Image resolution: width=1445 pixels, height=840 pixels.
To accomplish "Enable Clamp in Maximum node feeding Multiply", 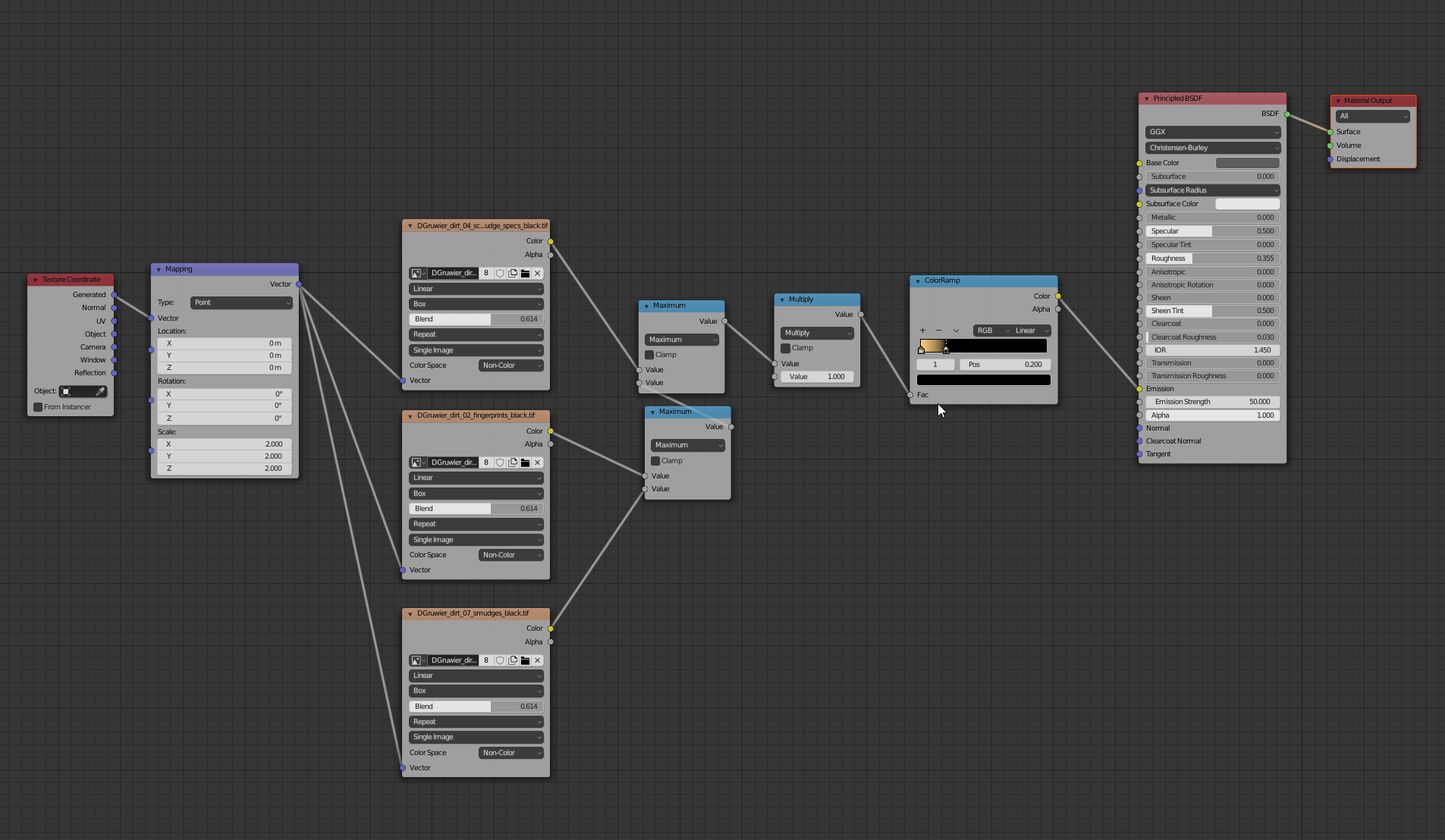I will coord(649,355).
